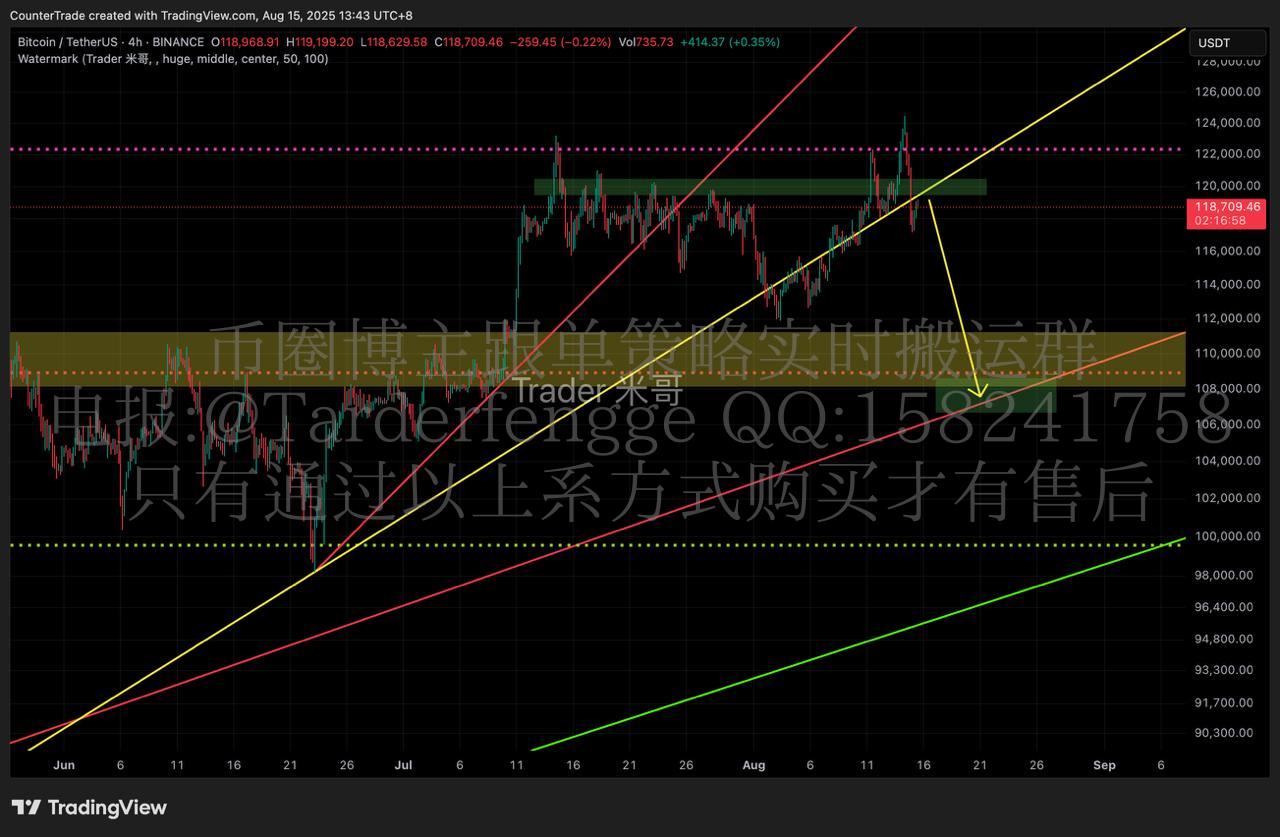
Task: Click the 102,000.00 price axis label
Action: tap(1228, 498)
